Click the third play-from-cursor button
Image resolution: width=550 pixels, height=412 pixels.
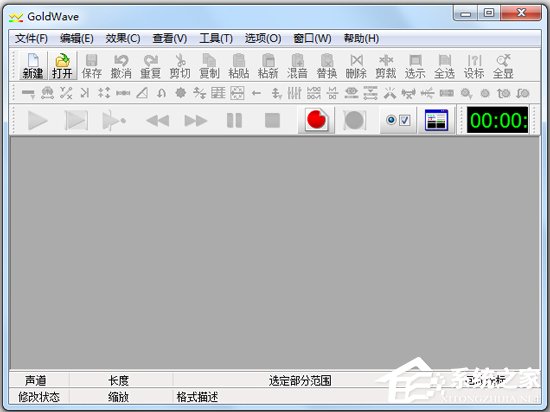pyautogui.click(x=114, y=120)
